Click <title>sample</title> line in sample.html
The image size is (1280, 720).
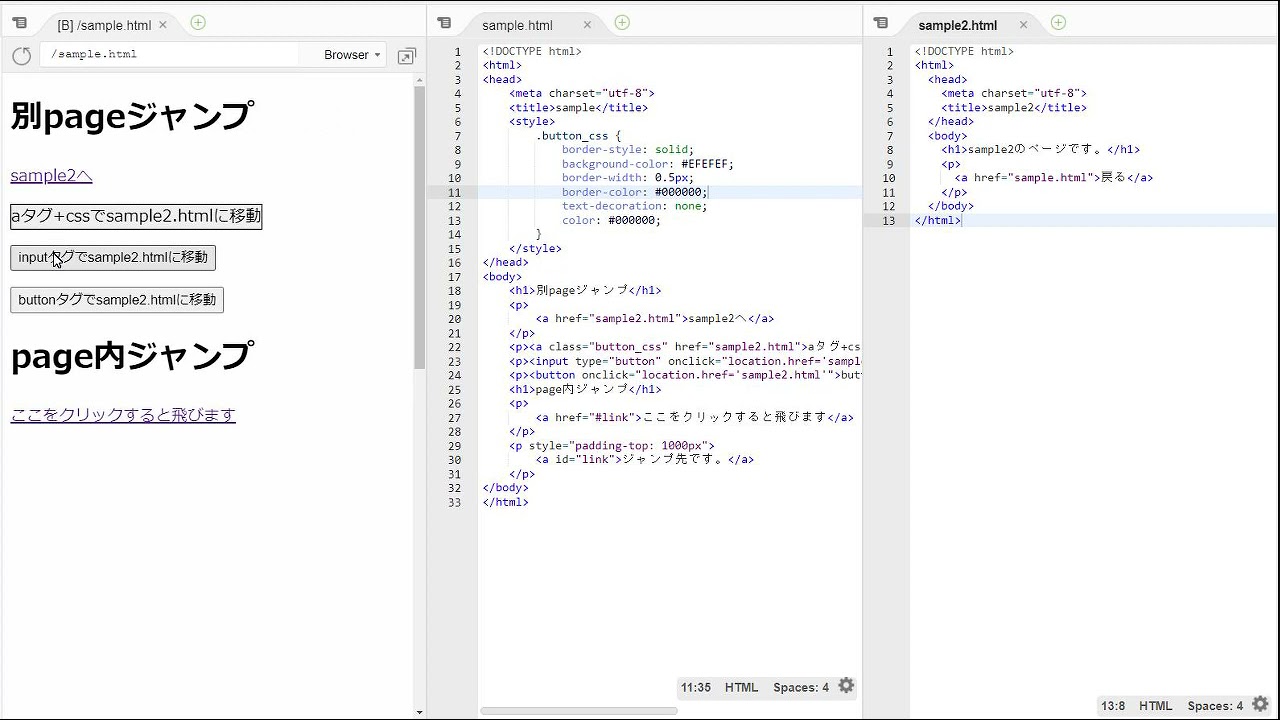click(x=578, y=108)
